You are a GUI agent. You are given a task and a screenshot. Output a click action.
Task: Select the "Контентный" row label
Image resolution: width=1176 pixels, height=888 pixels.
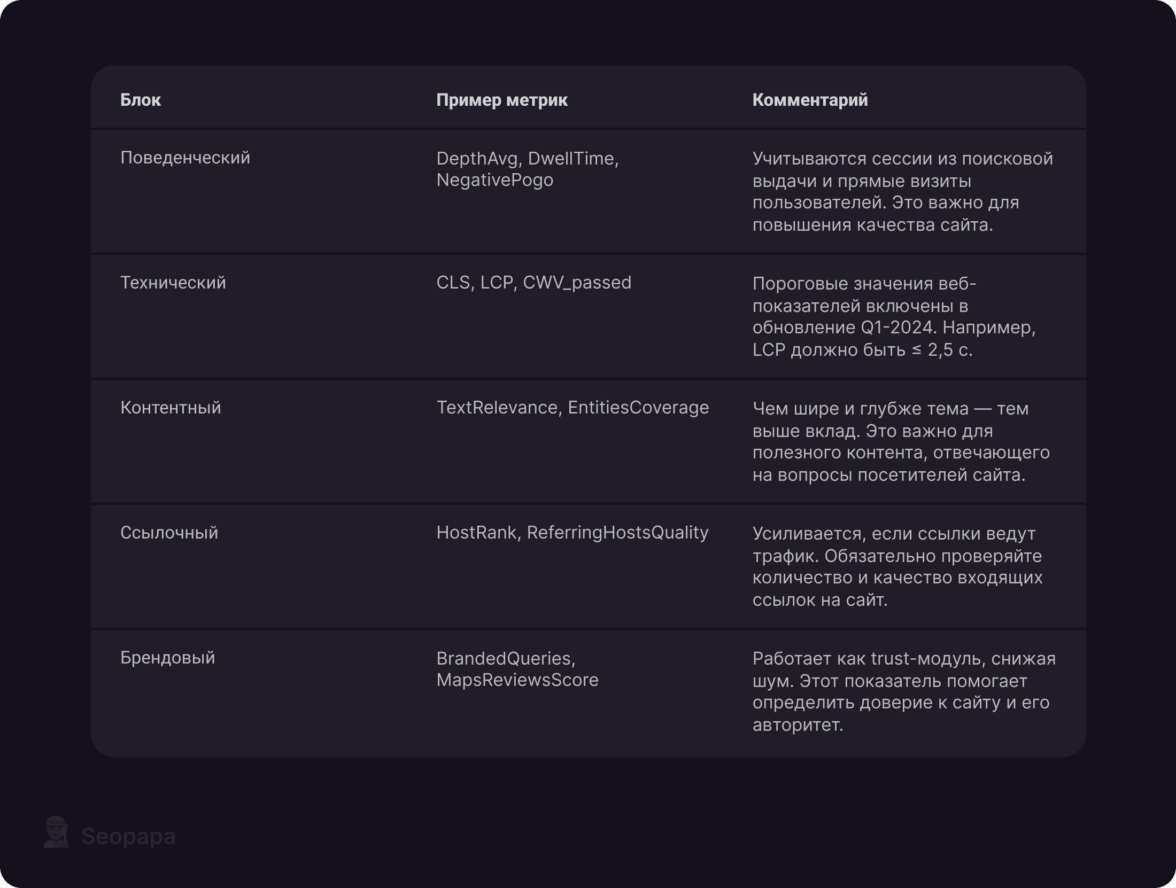(x=171, y=408)
